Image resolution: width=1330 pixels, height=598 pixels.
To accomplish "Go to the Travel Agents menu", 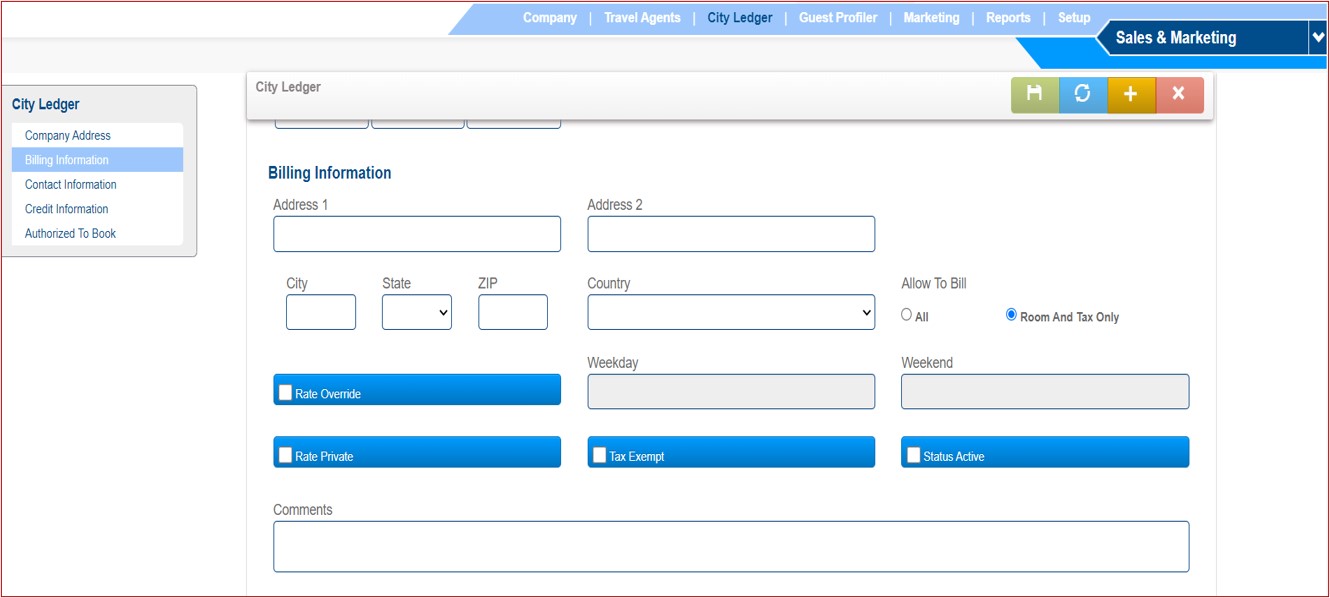I will coord(642,18).
